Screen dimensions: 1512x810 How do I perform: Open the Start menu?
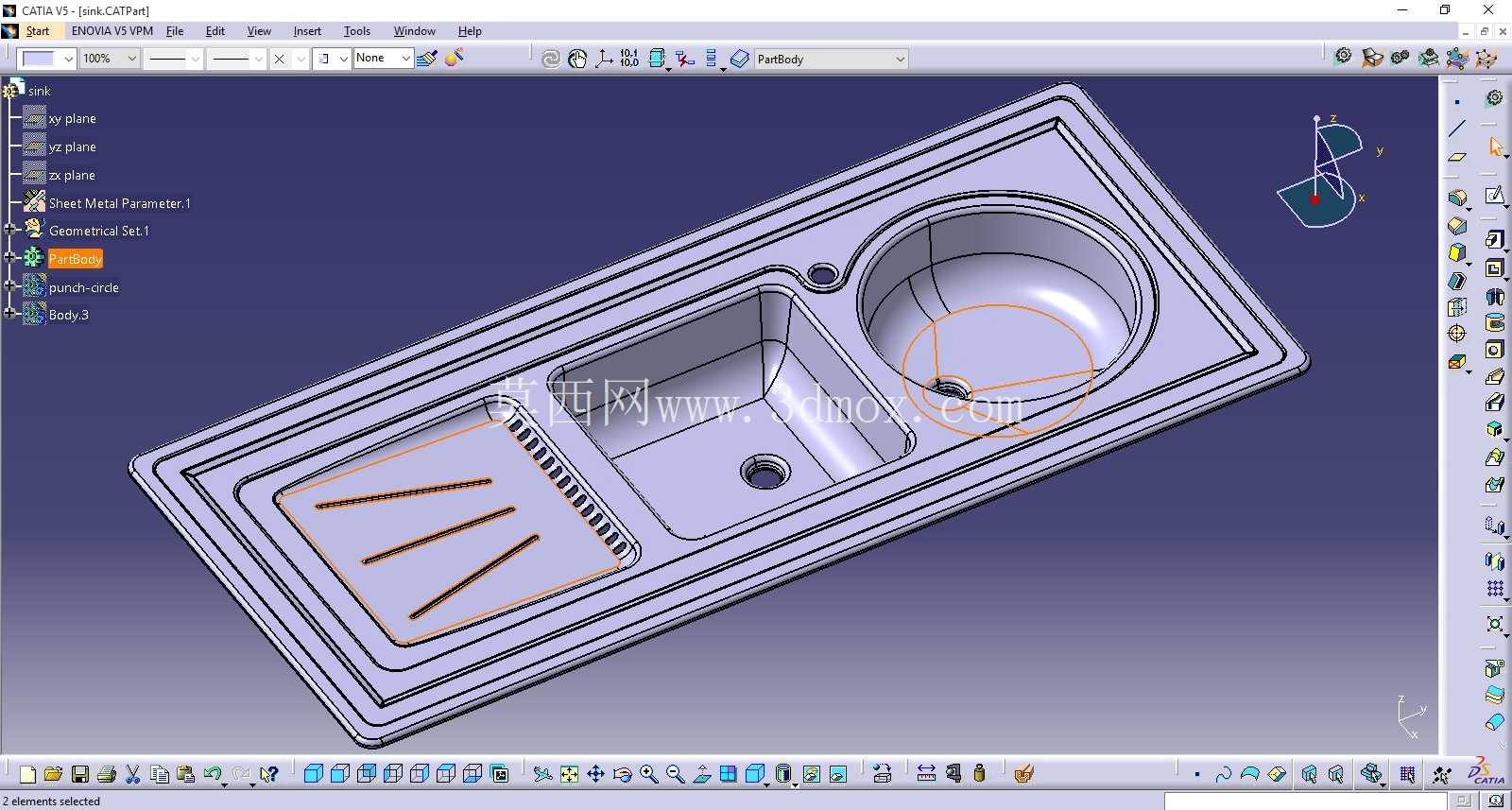38,31
